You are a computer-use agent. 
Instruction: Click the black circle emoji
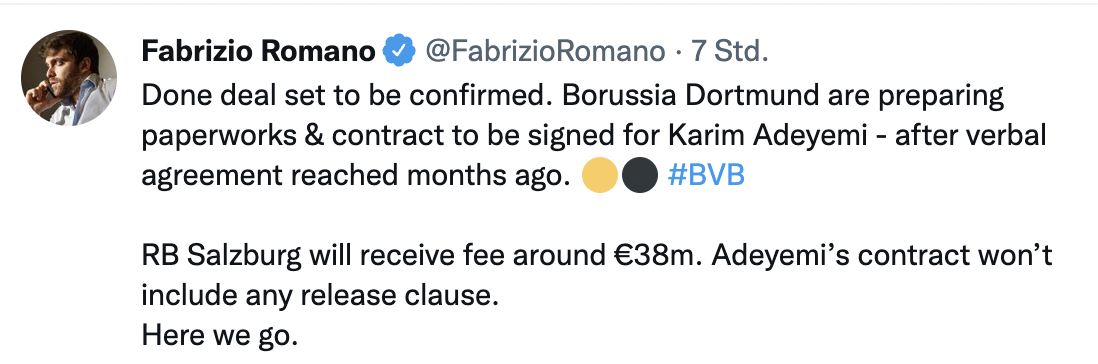click(640, 175)
